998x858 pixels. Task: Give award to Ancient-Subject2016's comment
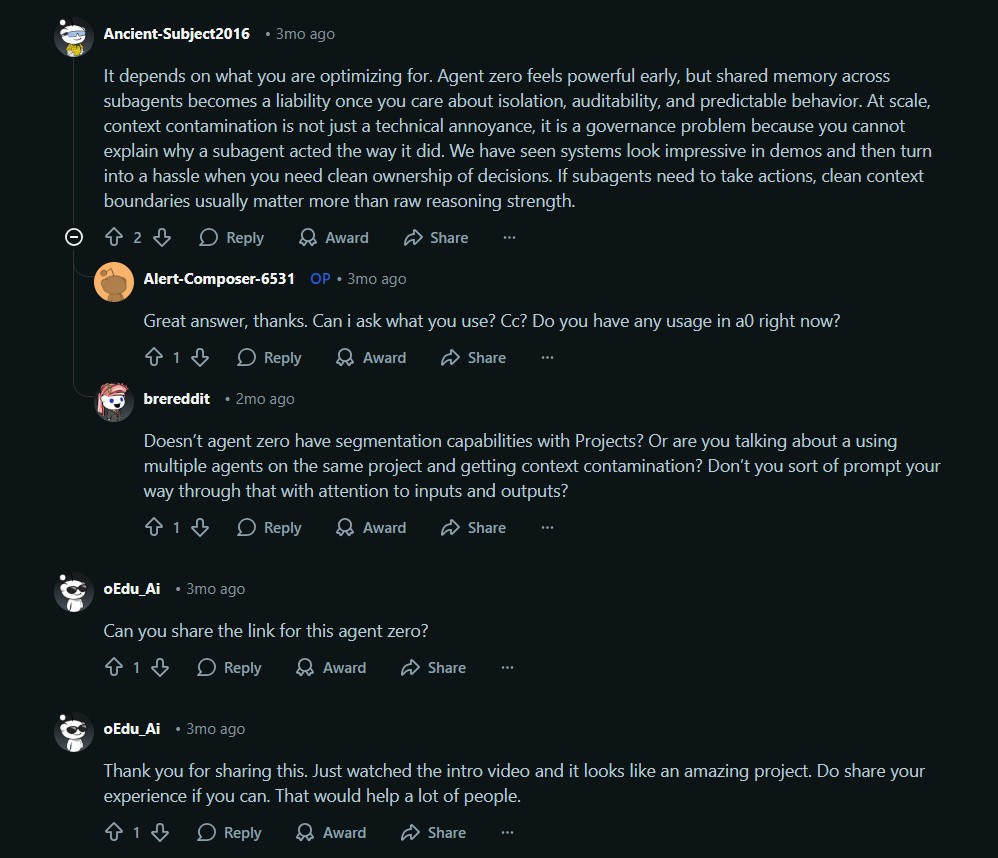[x=333, y=238]
